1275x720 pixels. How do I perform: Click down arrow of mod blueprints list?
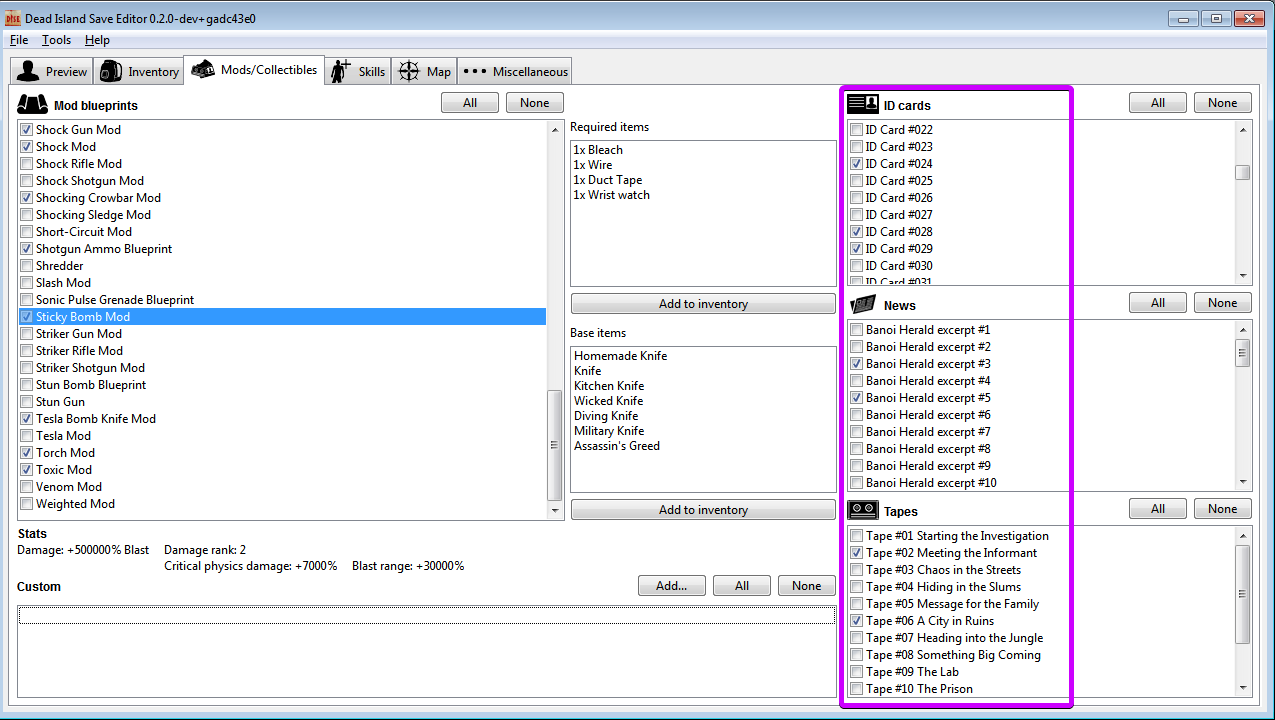555,511
